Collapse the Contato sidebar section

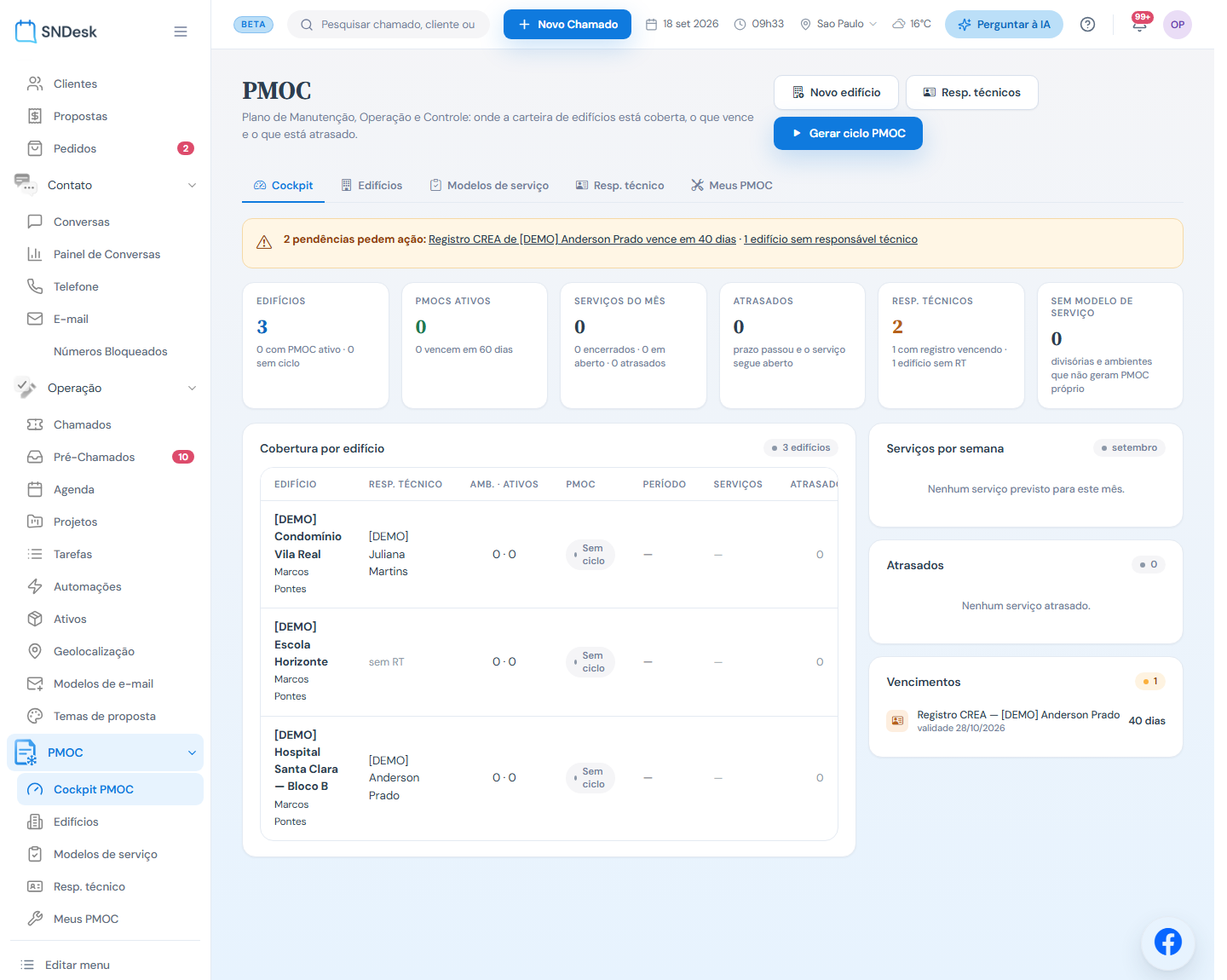click(106, 185)
